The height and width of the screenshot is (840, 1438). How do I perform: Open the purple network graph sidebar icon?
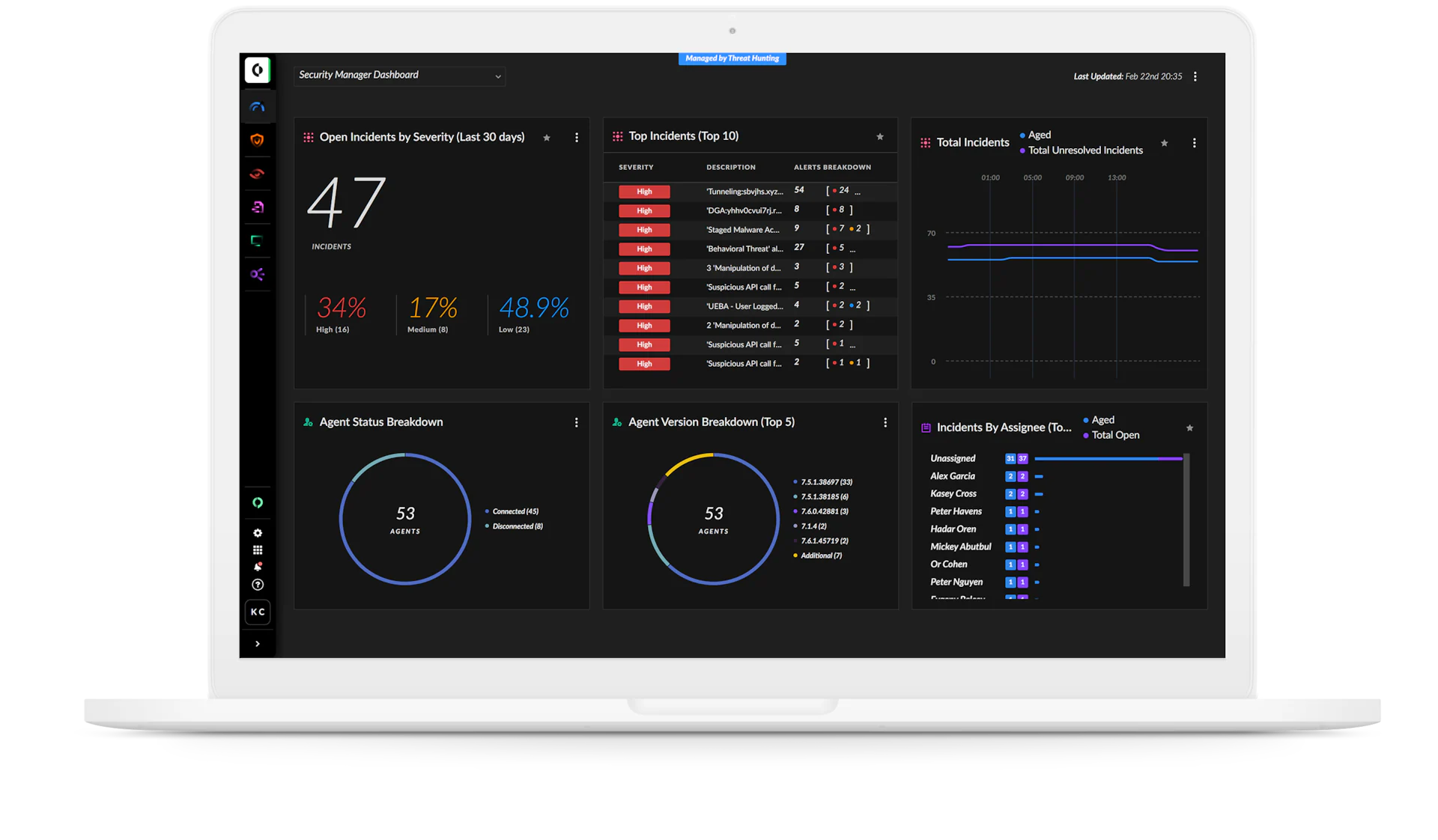click(258, 275)
